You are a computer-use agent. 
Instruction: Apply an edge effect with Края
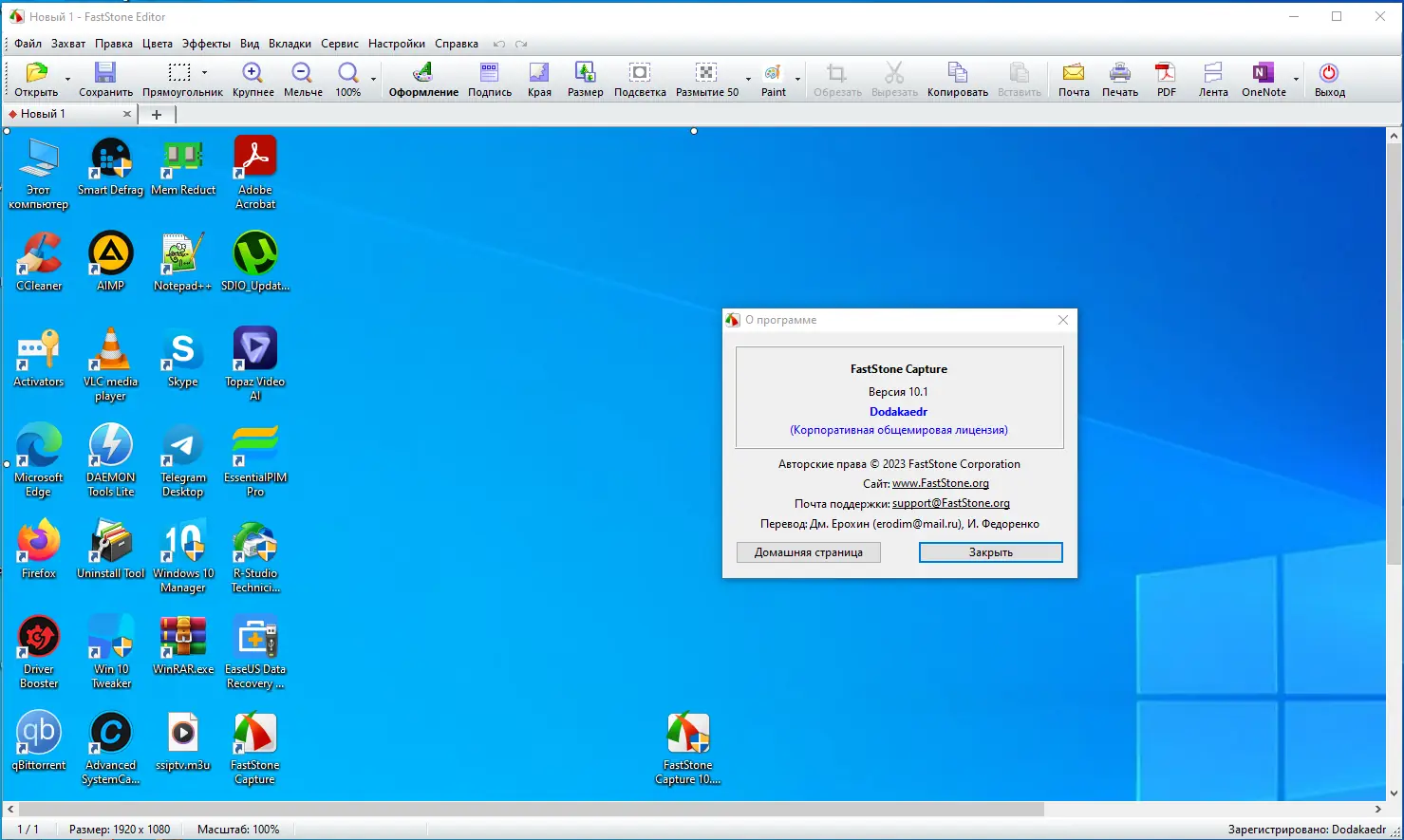pos(539,76)
